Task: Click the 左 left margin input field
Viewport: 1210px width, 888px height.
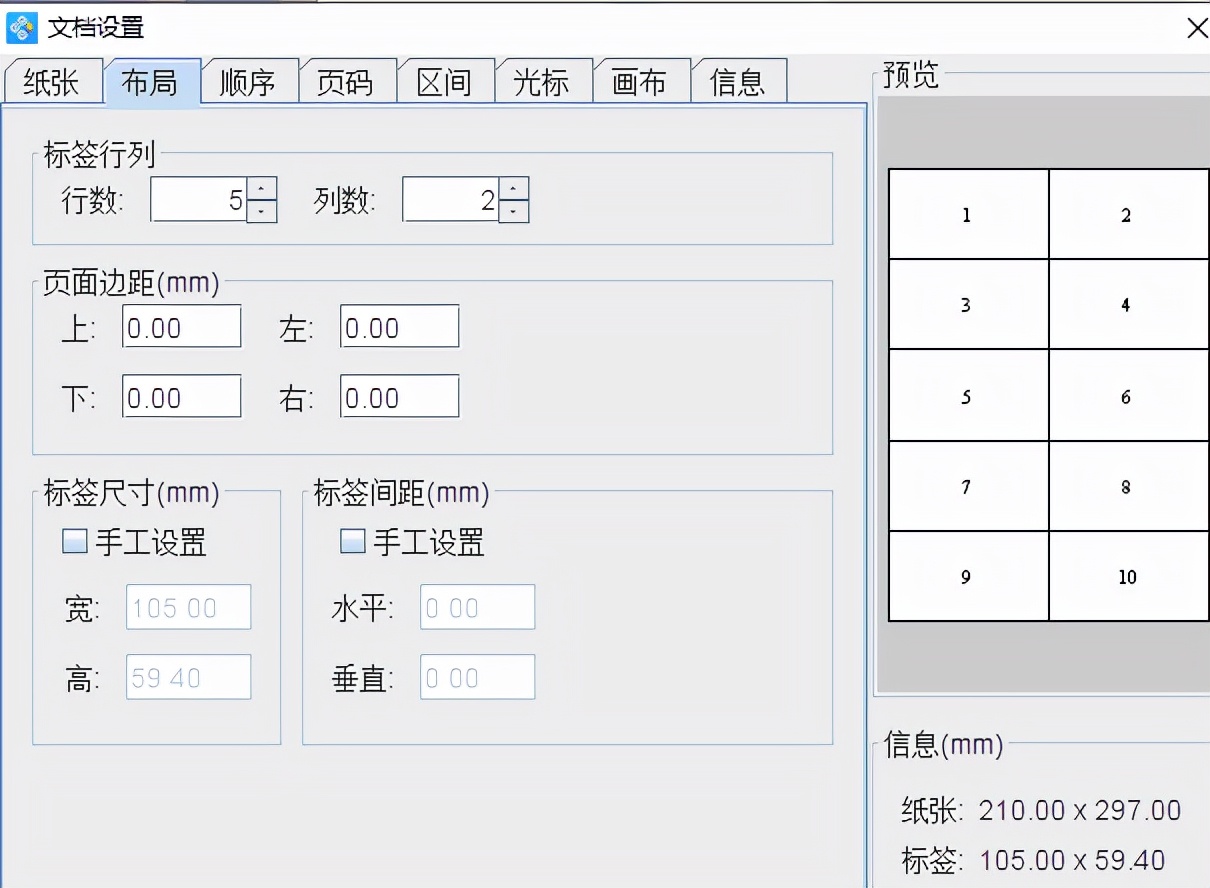Action: tap(398, 326)
